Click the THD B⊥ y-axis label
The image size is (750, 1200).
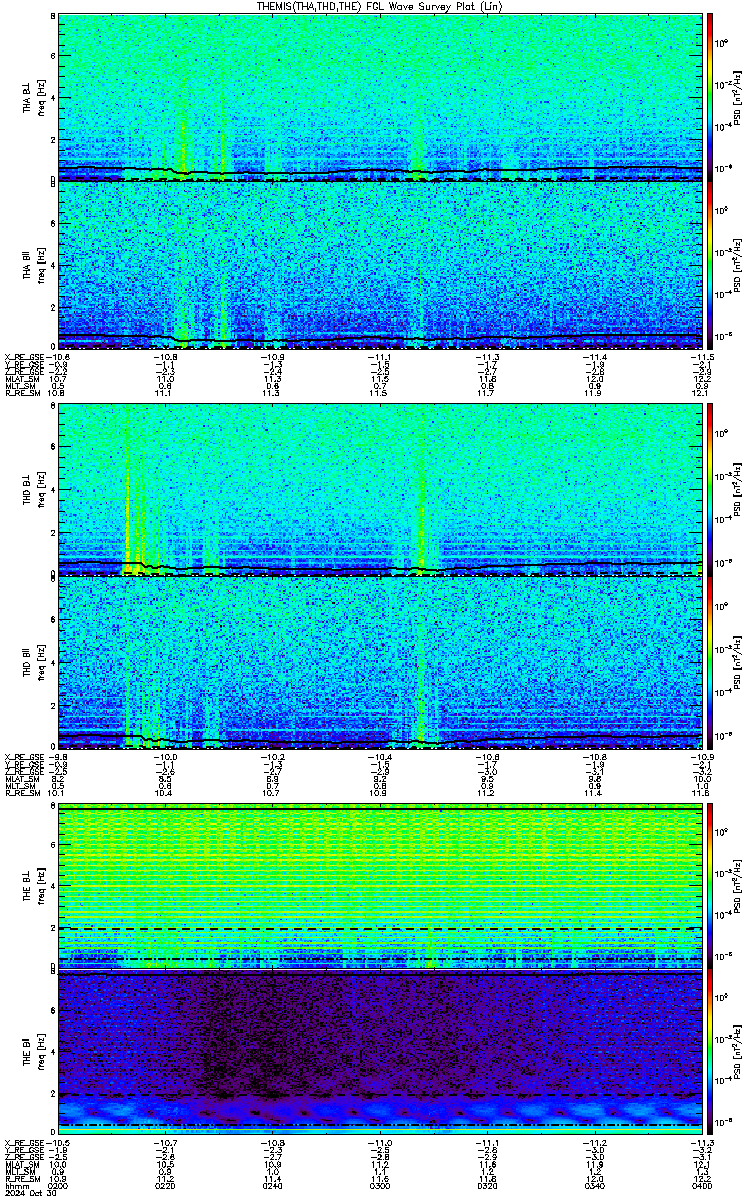pyautogui.click(x=27, y=491)
